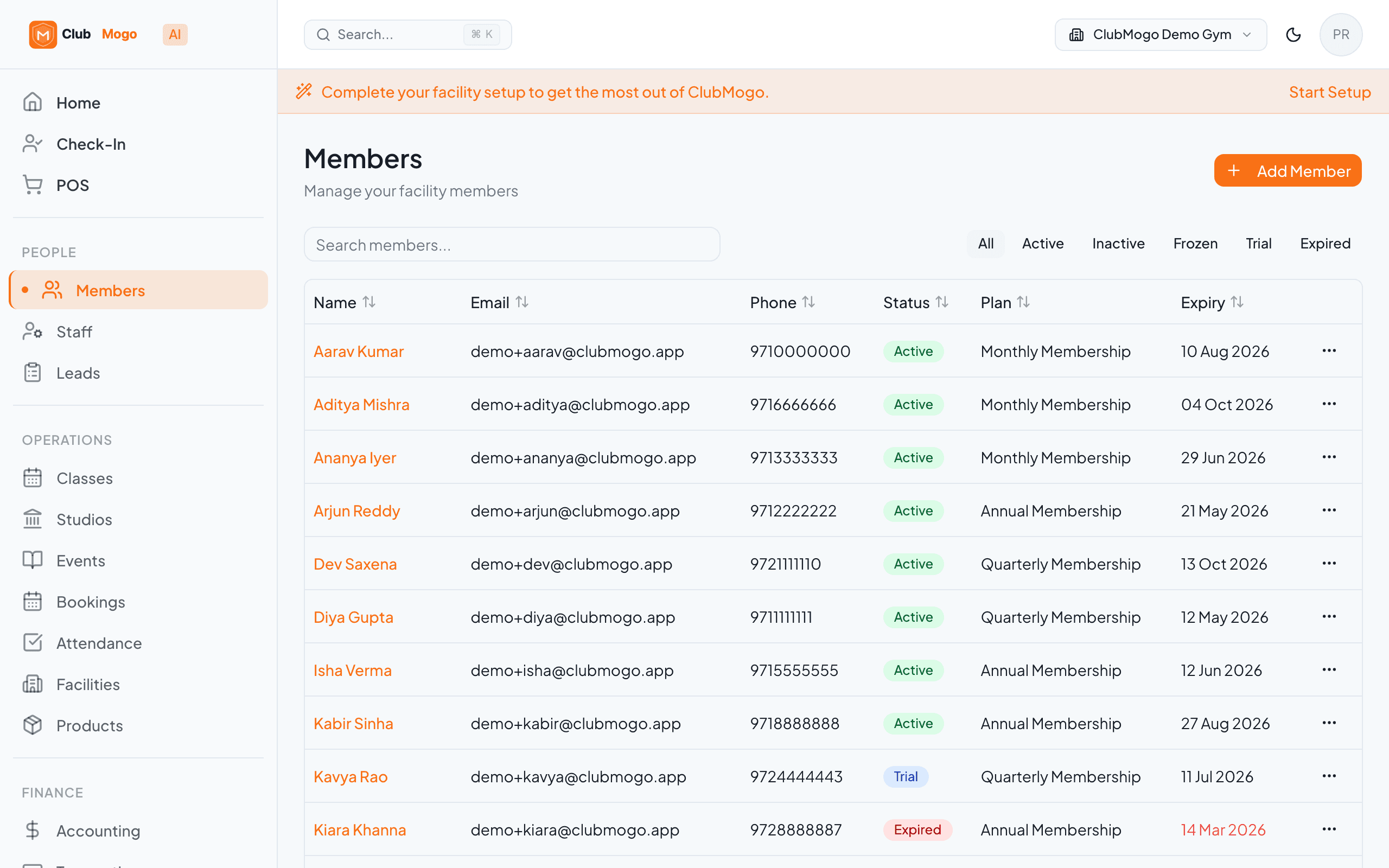1389x868 pixels.
Task: Click the Add Member button
Action: tap(1288, 170)
